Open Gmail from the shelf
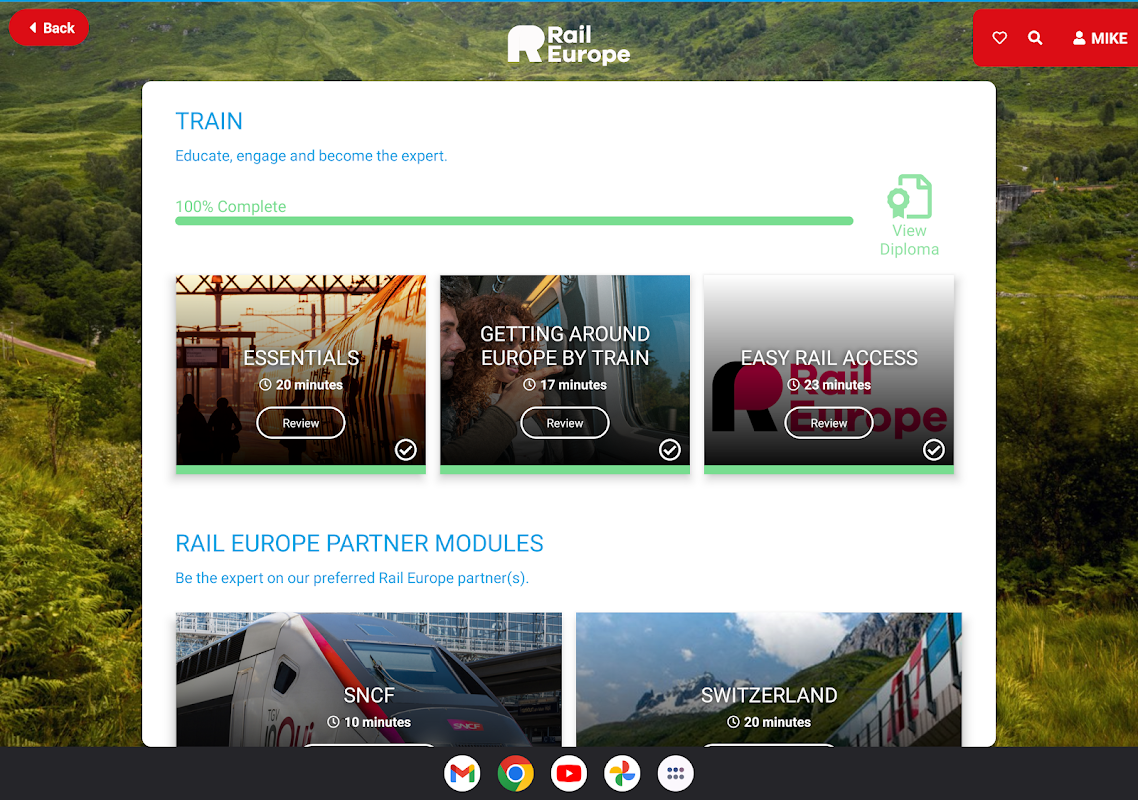 tap(462, 774)
